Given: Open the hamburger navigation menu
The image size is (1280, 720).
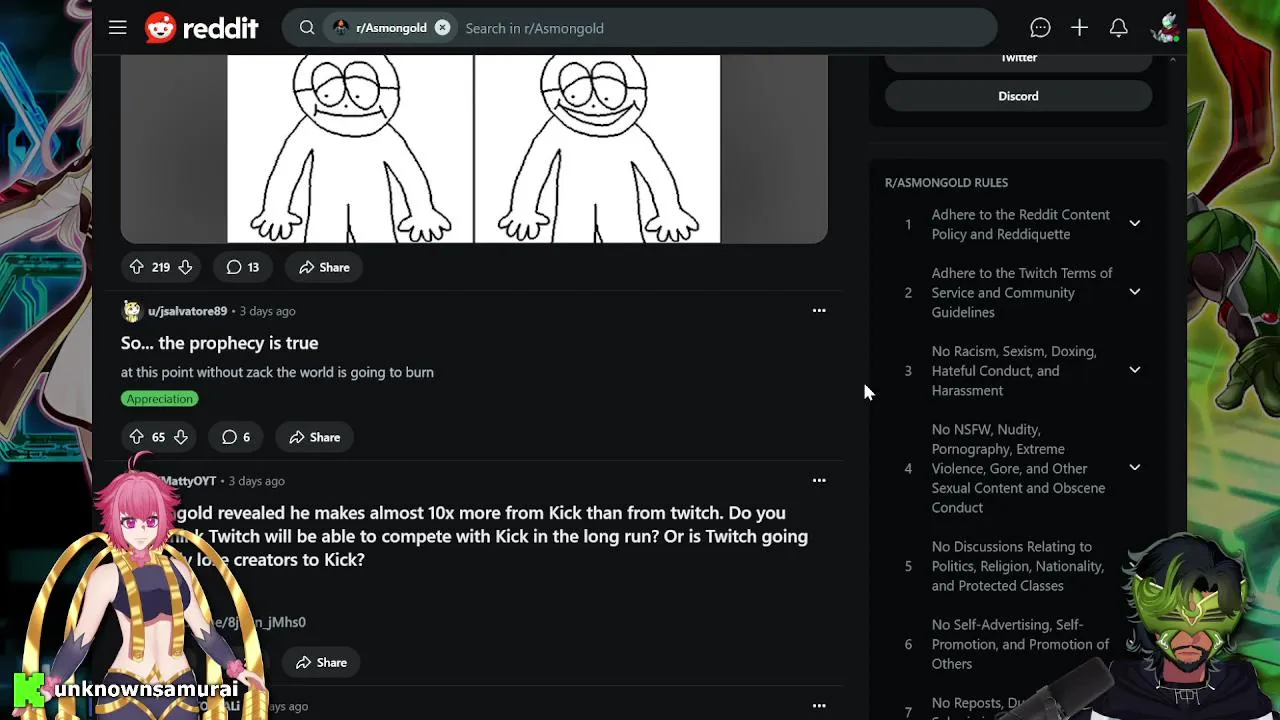Looking at the screenshot, I should click(x=118, y=28).
